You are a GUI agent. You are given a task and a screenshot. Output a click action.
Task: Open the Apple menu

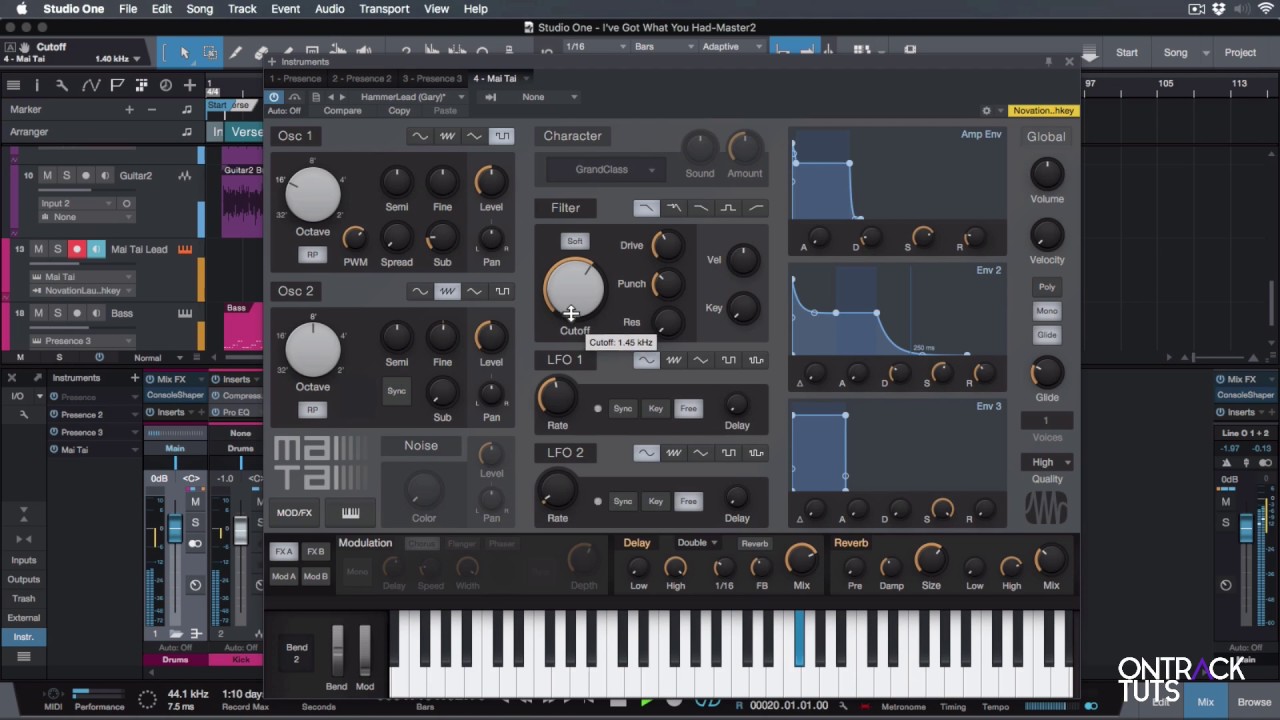point(21,9)
